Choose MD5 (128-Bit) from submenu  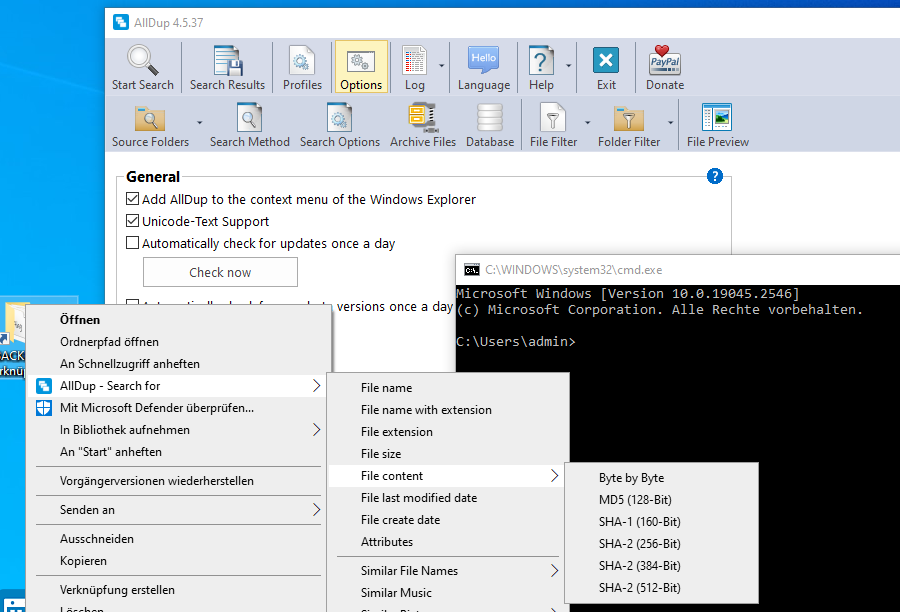point(635,500)
